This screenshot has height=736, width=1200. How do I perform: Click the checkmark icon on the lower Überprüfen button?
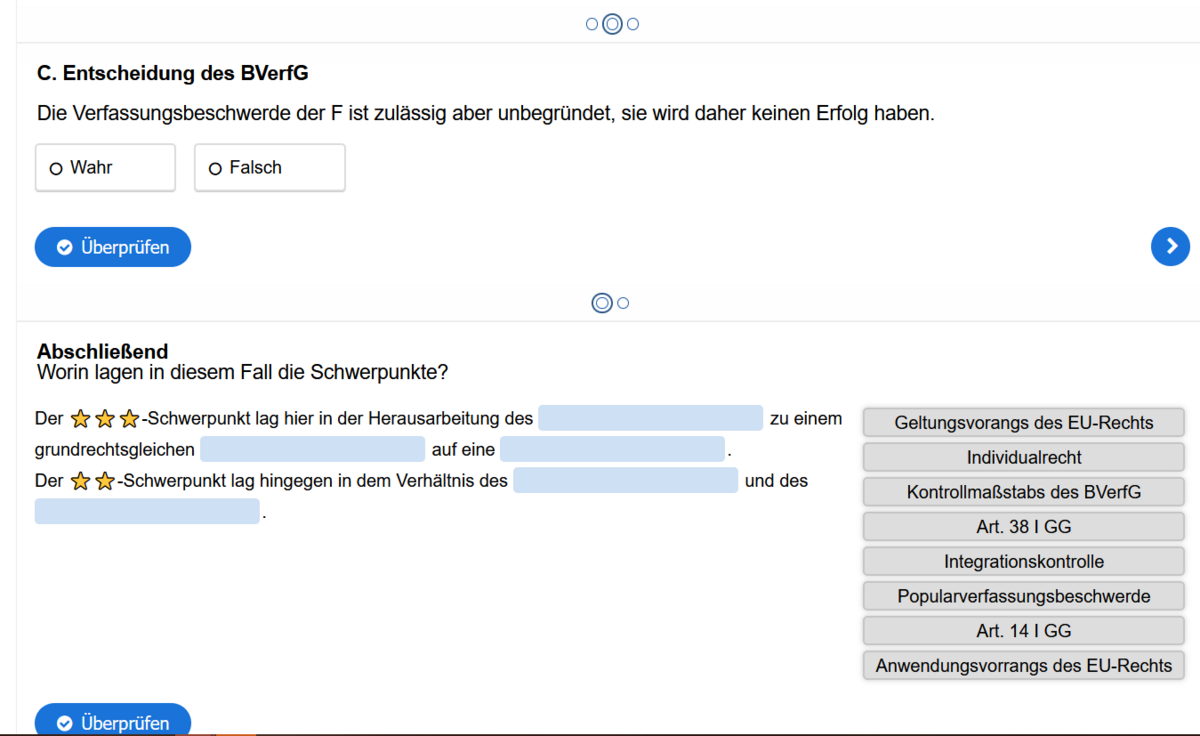coord(64,722)
